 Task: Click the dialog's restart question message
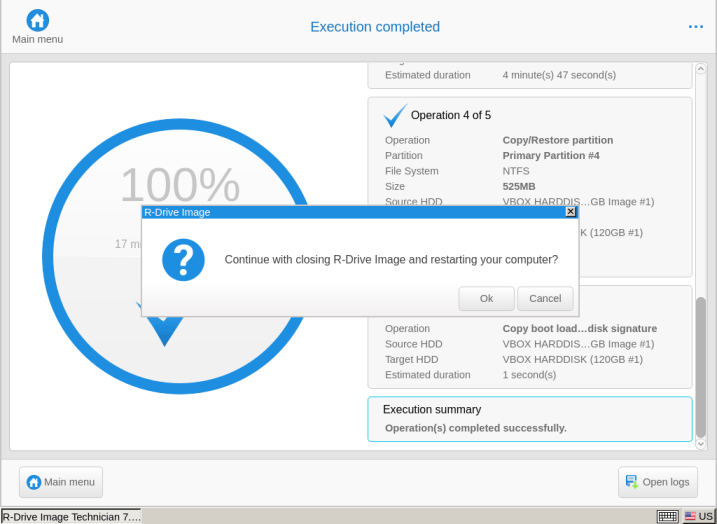391,260
